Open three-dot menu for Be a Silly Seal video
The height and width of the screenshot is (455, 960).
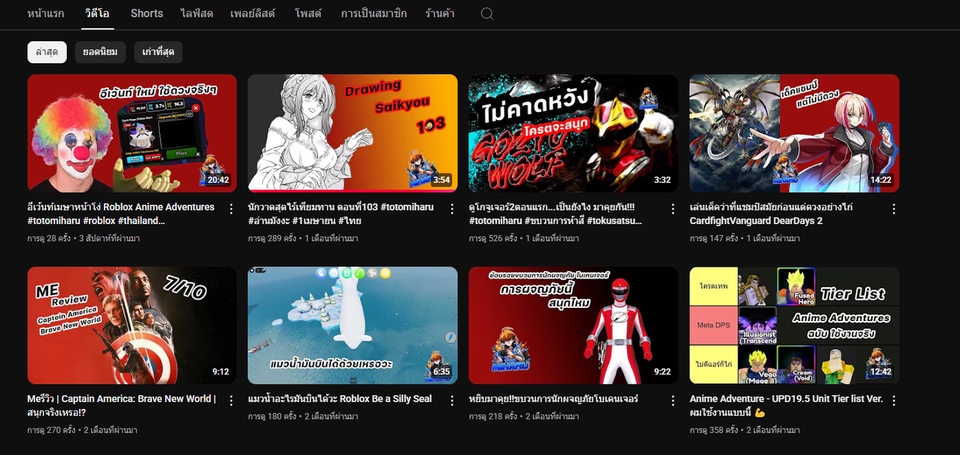(452, 400)
